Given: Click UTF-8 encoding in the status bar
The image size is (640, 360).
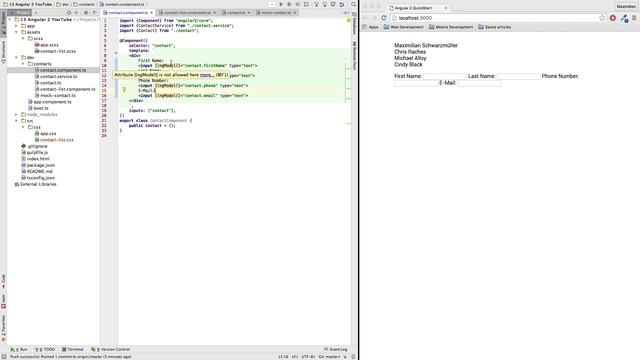Looking at the screenshot, I should [308, 357].
